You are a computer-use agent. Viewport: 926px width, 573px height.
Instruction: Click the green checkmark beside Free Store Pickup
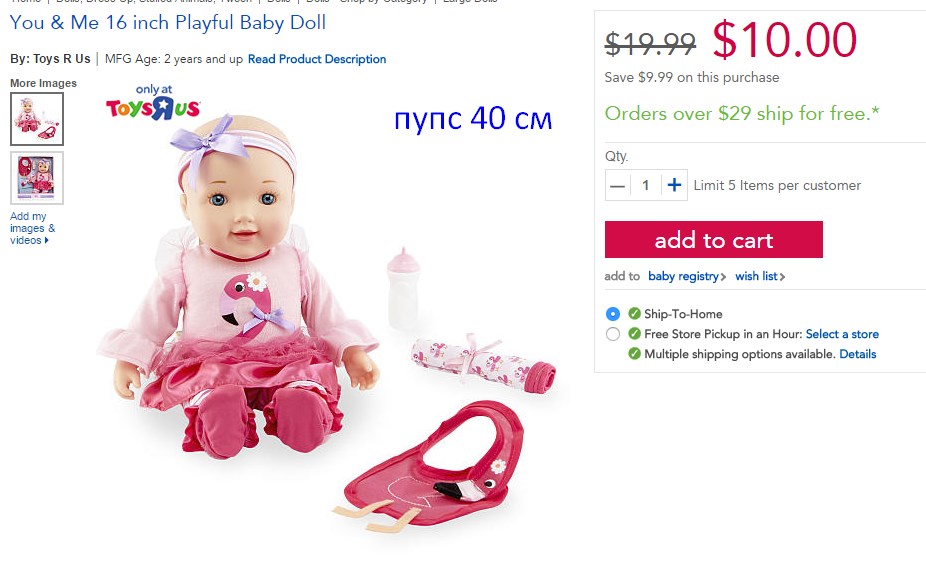[x=634, y=334]
